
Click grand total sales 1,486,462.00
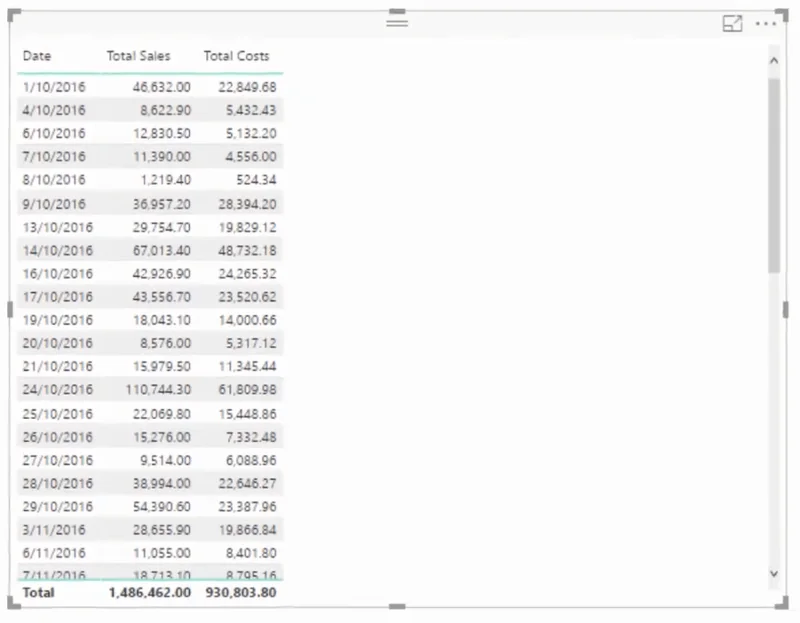(150, 593)
